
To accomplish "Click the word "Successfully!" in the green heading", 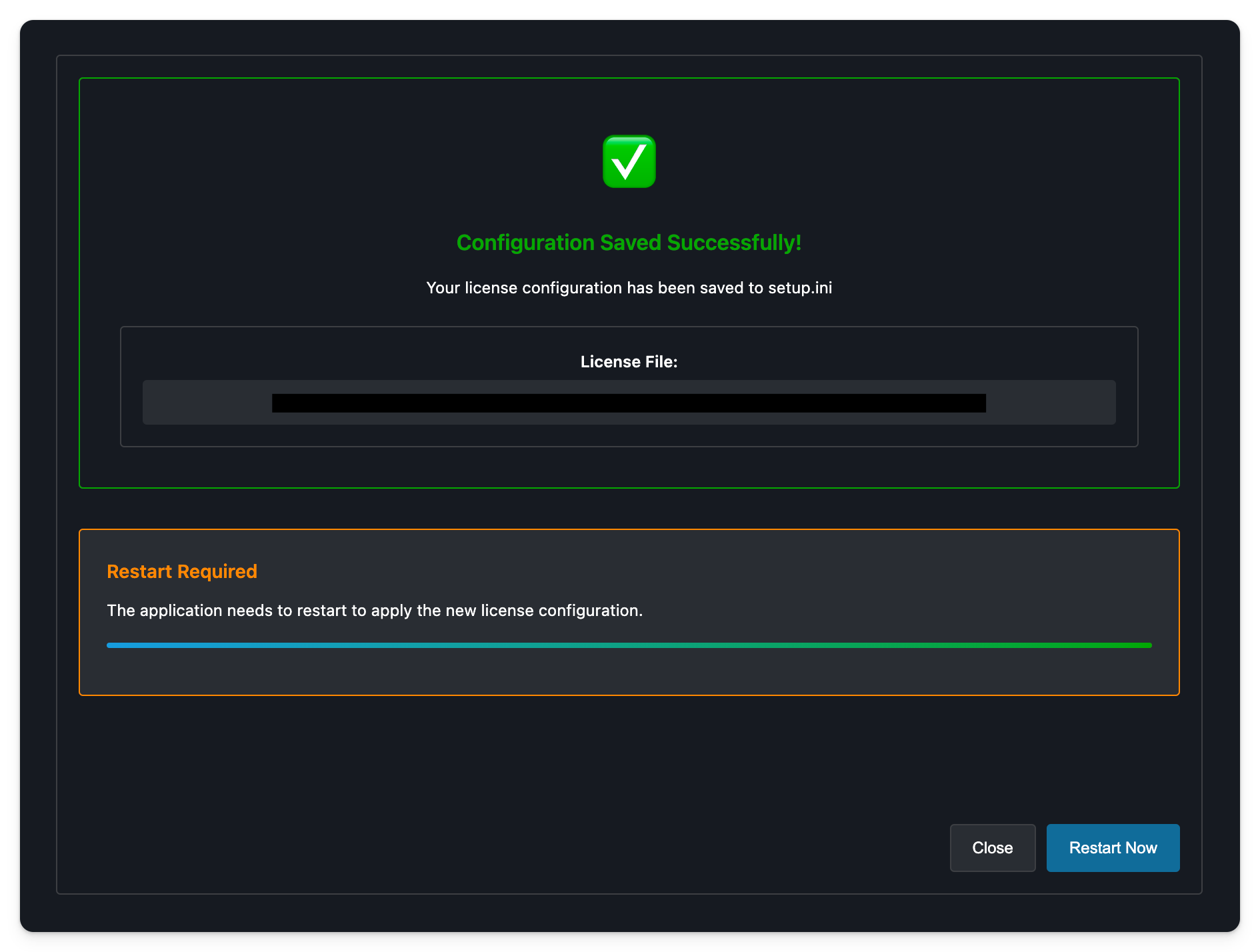I will click(x=734, y=243).
